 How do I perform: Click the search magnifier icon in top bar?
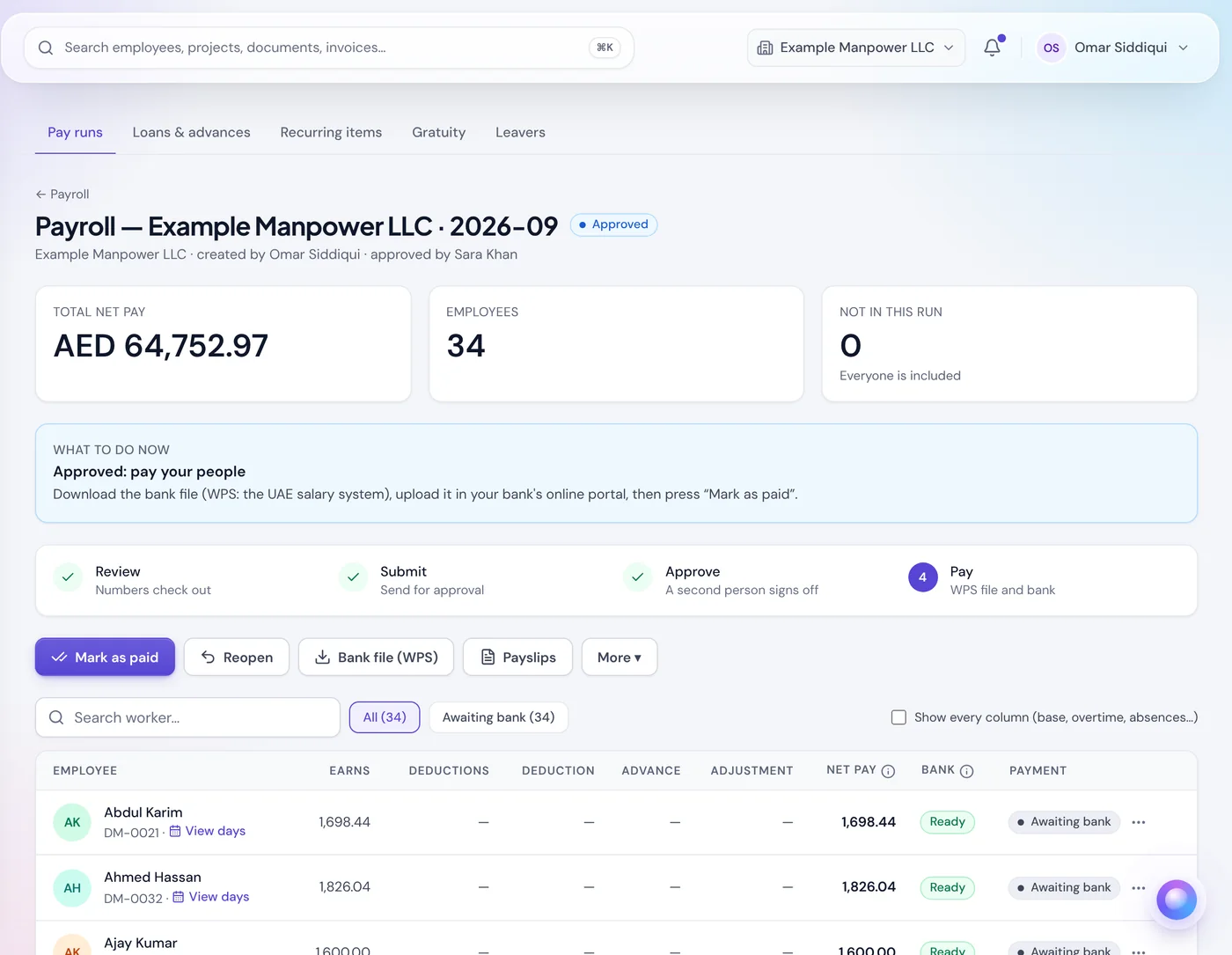pos(46,48)
